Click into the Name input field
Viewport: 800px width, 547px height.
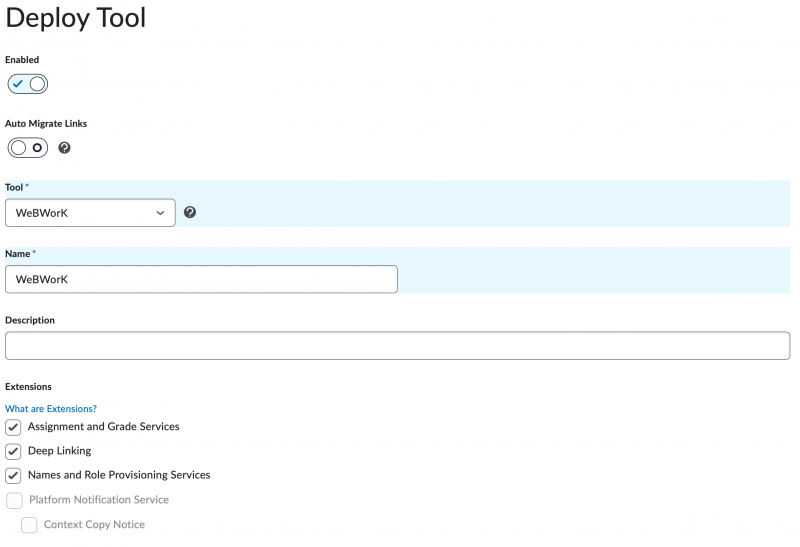201,279
